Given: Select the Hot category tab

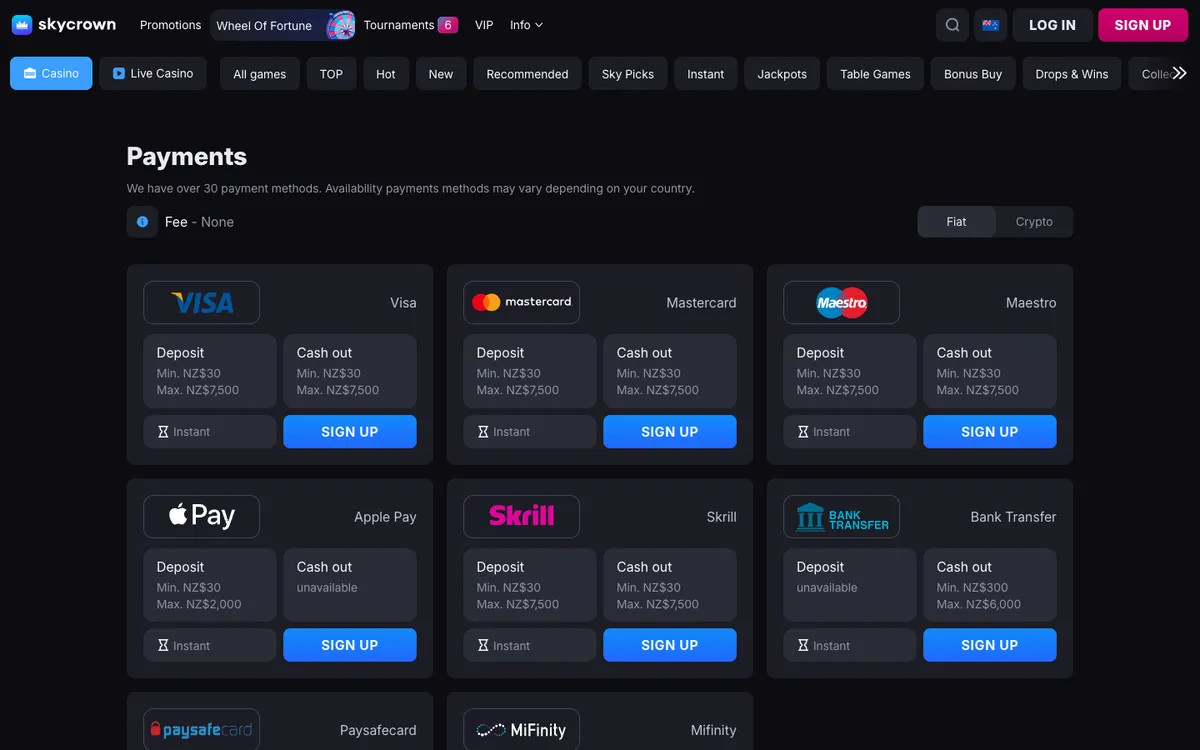Looking at the screenshot, I should point(386,74).
